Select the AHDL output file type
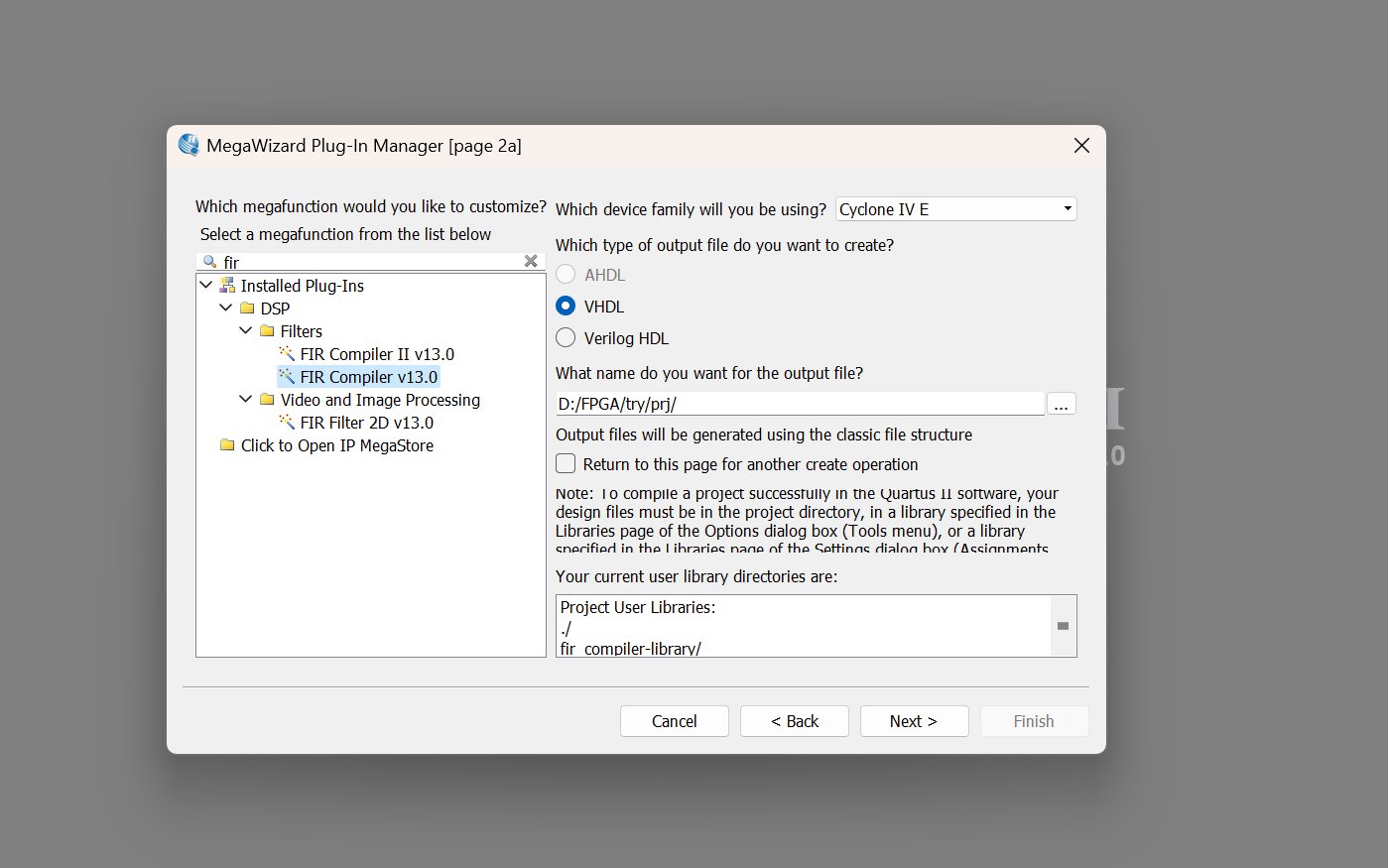Viewport: 1388px width, 868px height. pyautogui.click(x=566, y=275)
